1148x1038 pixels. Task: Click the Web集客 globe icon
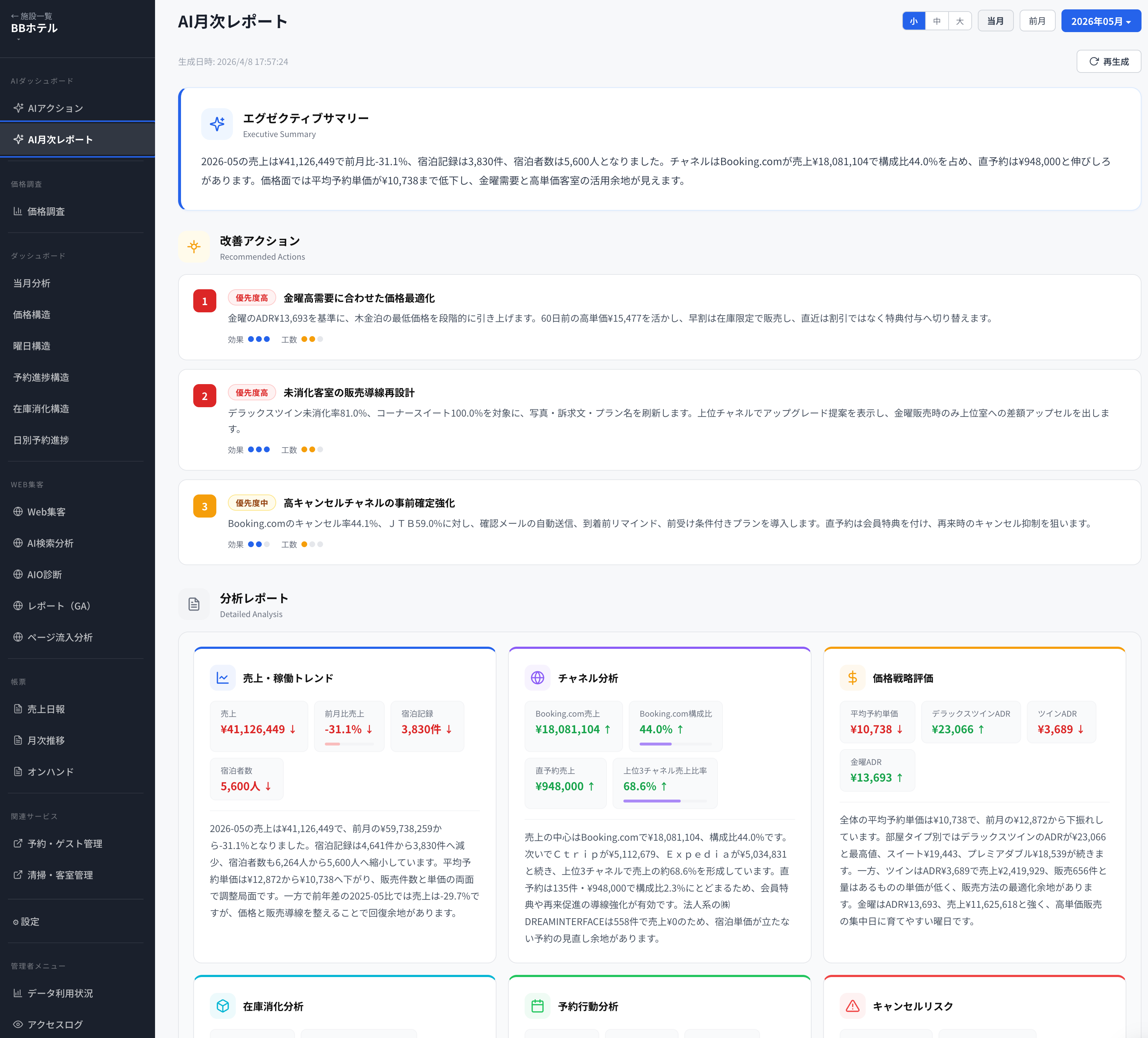pos(18,511)
